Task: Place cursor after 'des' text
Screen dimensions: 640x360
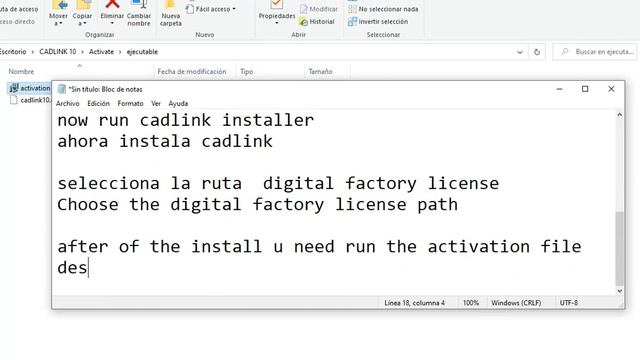Action: click(88, 268)
